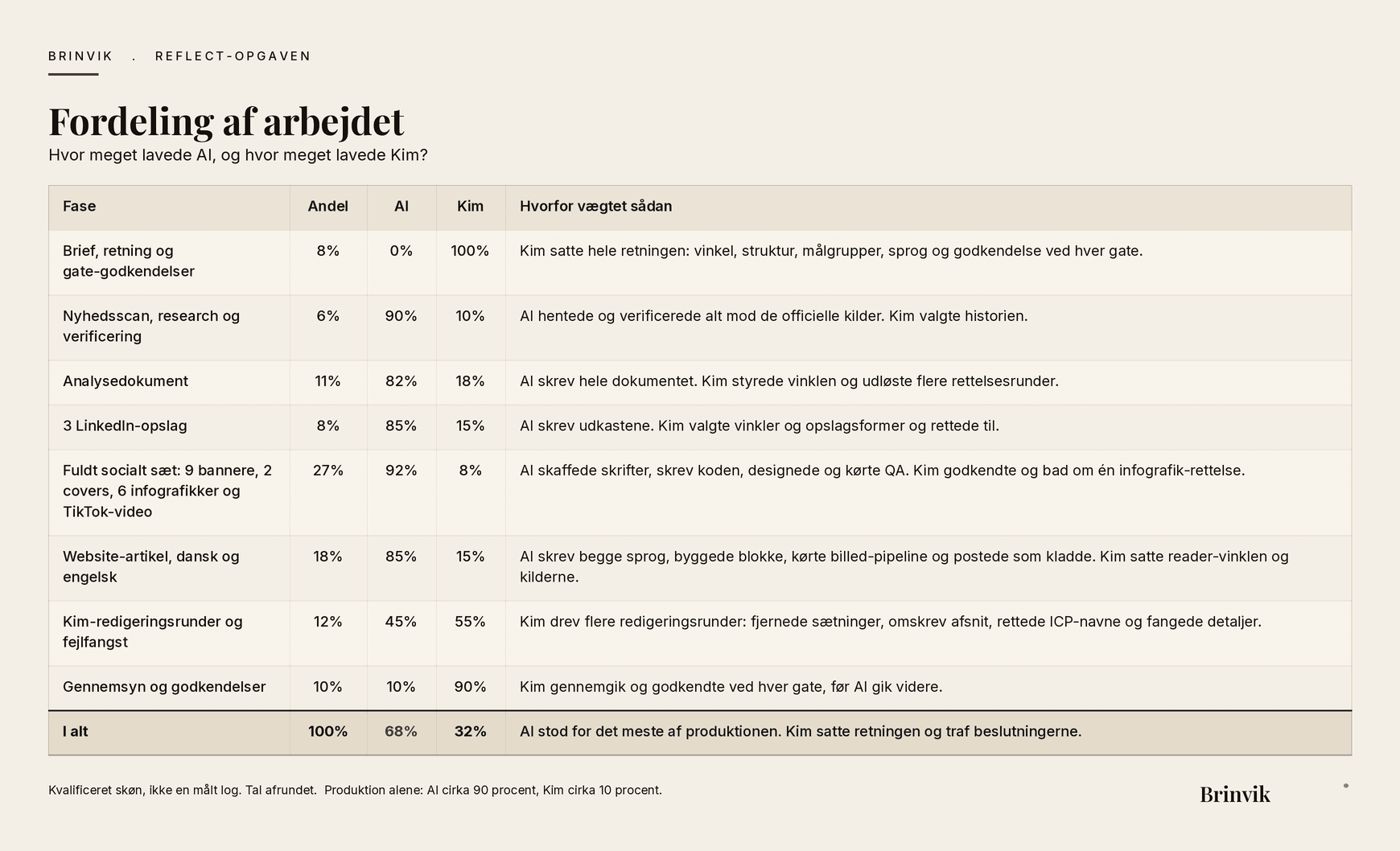This screenshot has height=851, width=1400.
Task: Select the 3 LinkedIn-opslag row label
Action: tap(125, 425)
